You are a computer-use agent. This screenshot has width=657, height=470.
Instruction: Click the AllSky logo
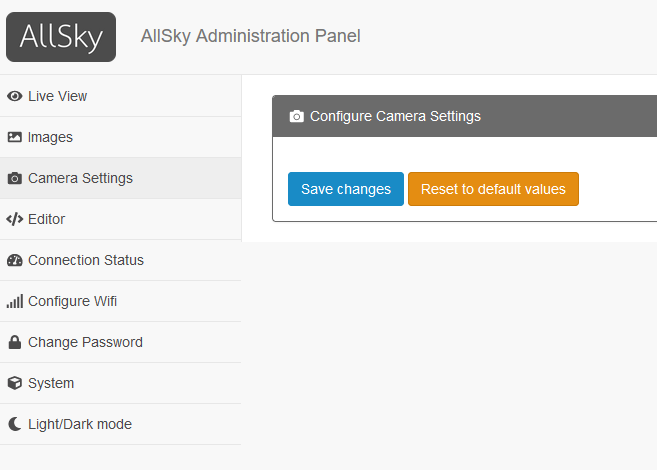[61, 37]
